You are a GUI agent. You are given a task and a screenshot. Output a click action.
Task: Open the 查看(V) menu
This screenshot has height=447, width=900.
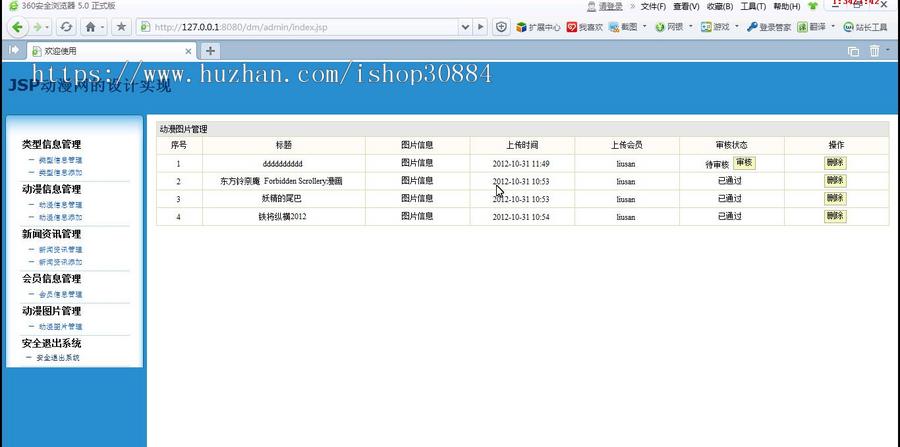pyautogui.click(x=686, y=6)
